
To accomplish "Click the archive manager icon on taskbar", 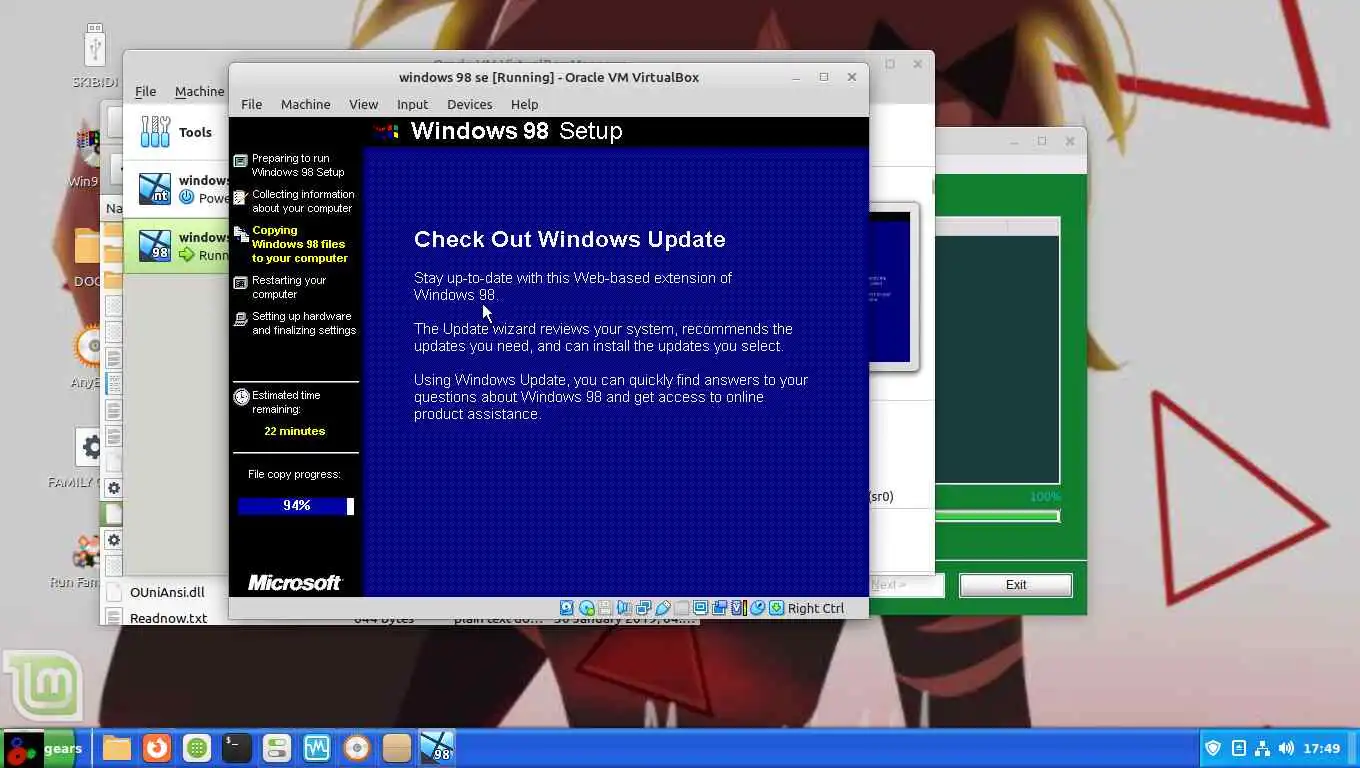I will click(x=397, y=748).
